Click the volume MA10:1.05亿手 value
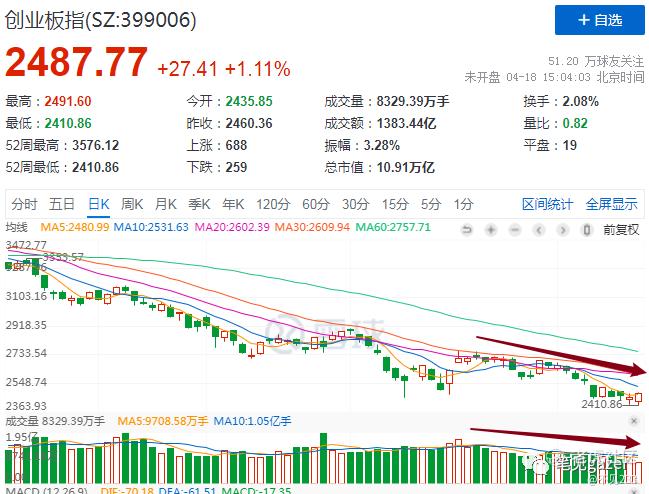Viewport: 649px width, 494px height. click(252, 421)
